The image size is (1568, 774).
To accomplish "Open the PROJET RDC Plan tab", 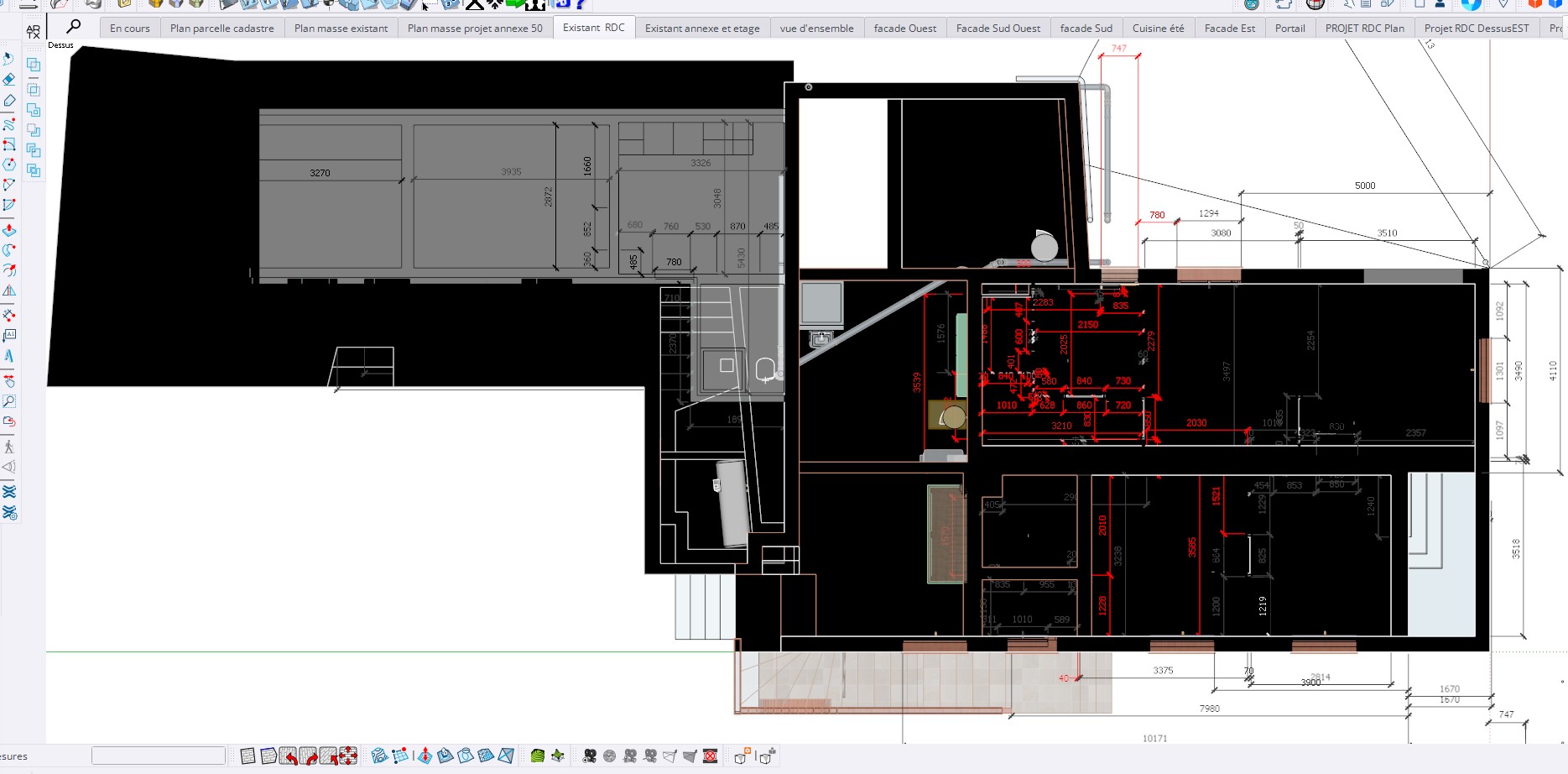I will pos(1365,28).
